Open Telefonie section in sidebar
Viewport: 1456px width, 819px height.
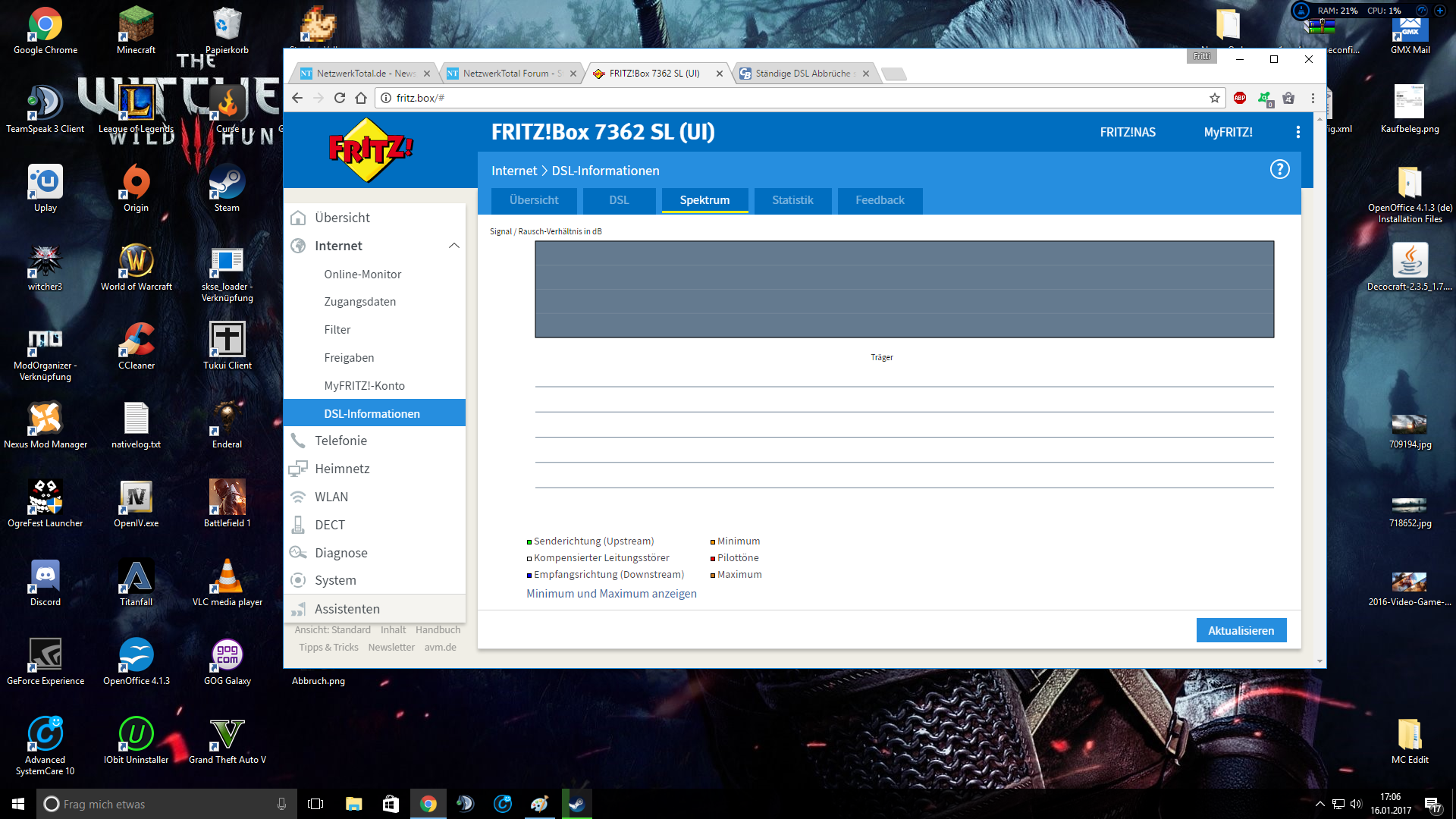click(x=340, y=441)
